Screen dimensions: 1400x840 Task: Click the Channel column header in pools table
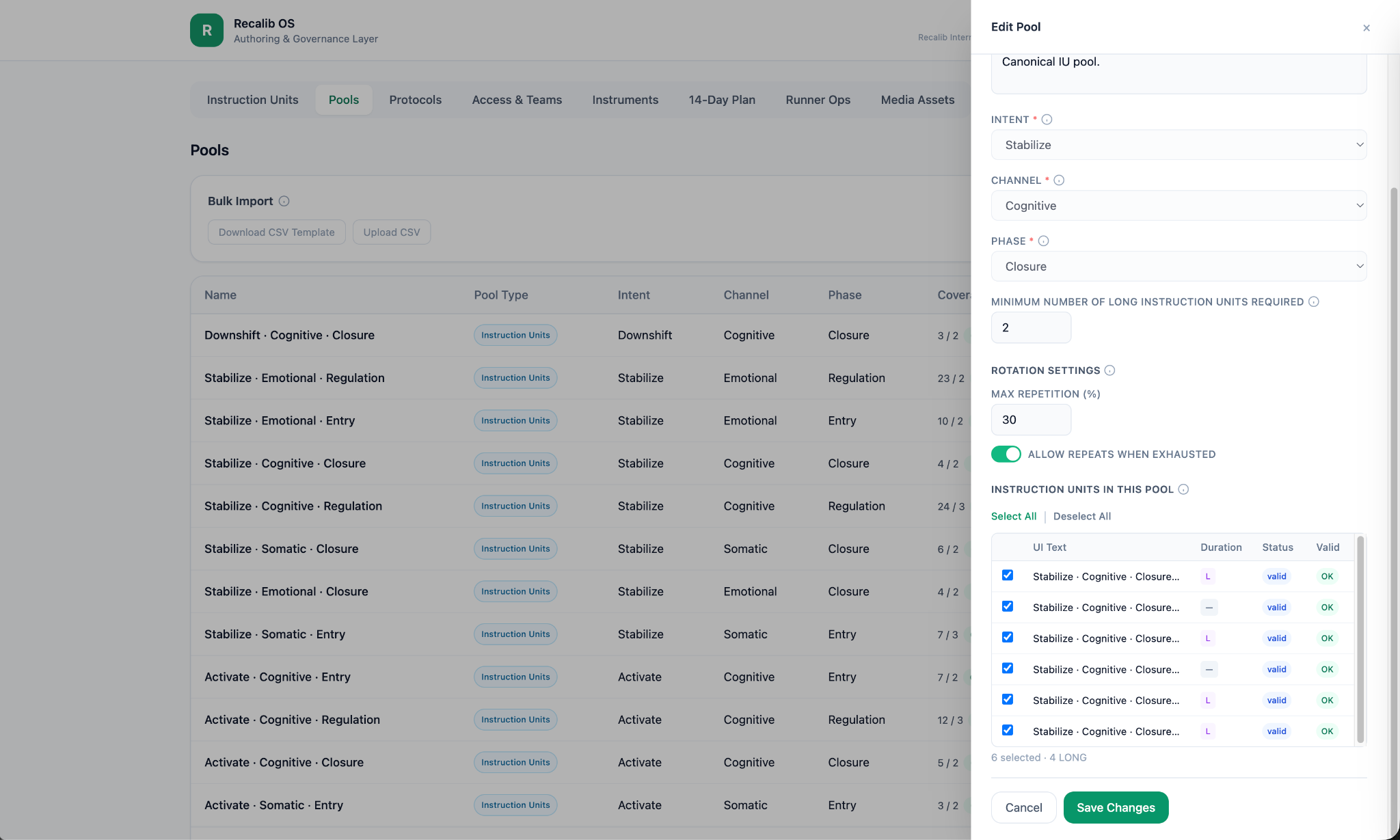(746, 295)
